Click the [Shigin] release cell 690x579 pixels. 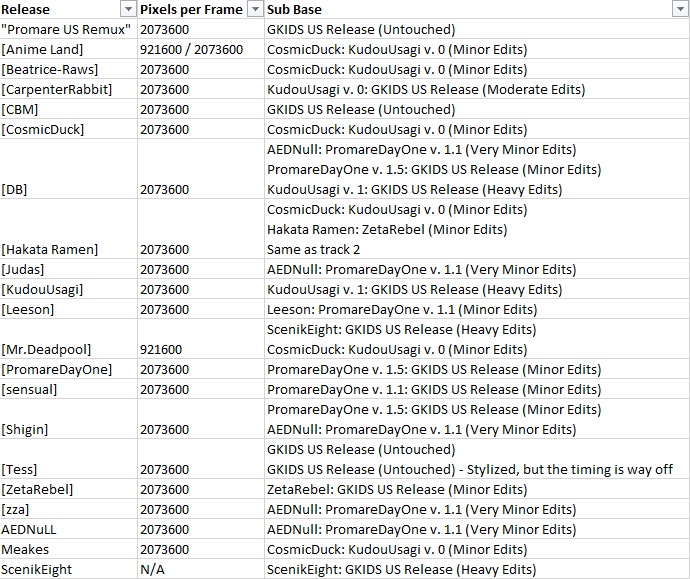click(x=69, y=419)
